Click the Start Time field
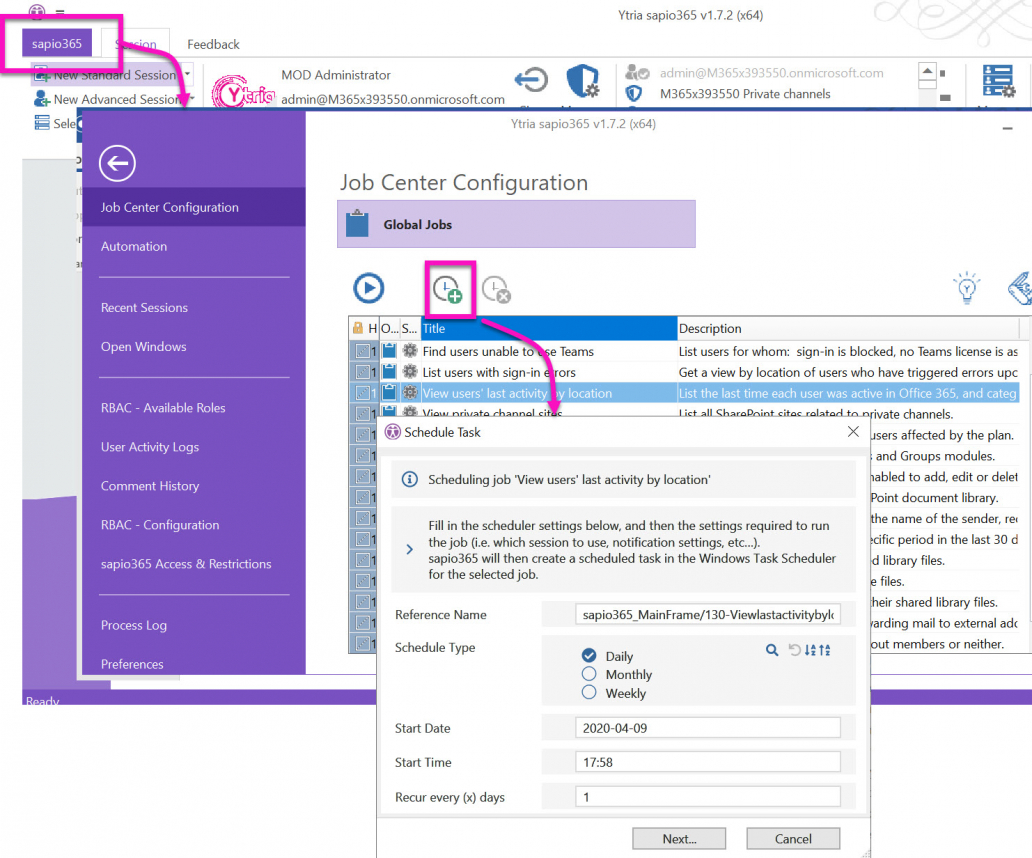This screenshot has height=858, width=1032. coord(708,762)
